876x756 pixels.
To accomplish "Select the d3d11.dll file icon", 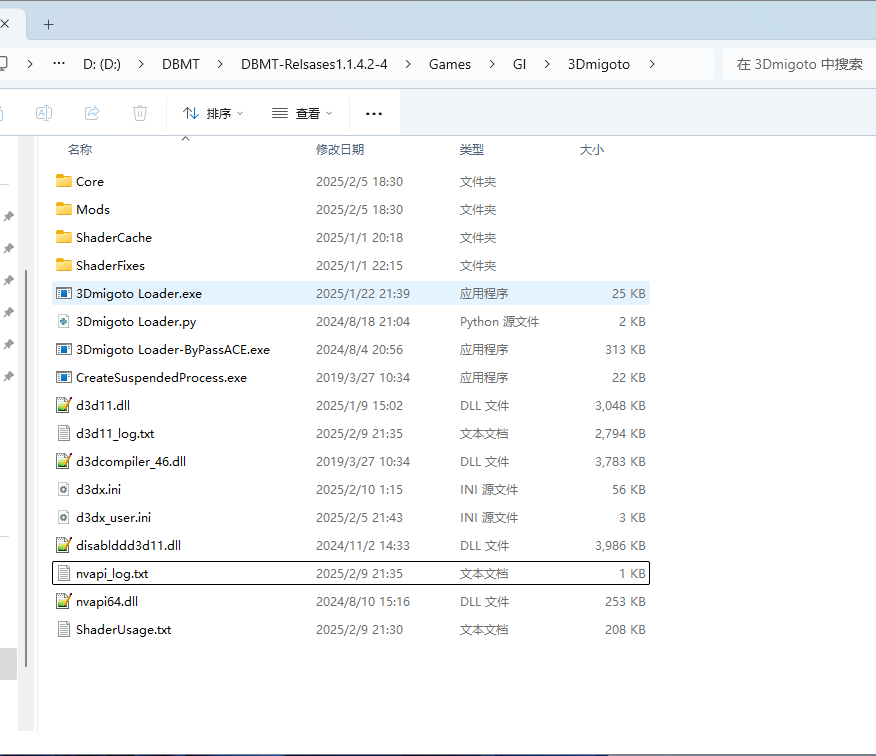I will point(64,405).
